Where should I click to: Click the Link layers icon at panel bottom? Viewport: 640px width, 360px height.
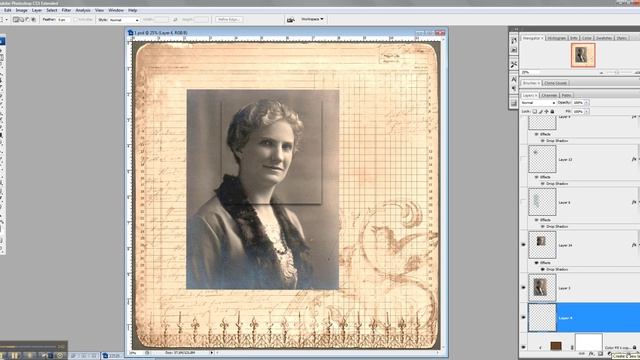click(x=582, y=354)
